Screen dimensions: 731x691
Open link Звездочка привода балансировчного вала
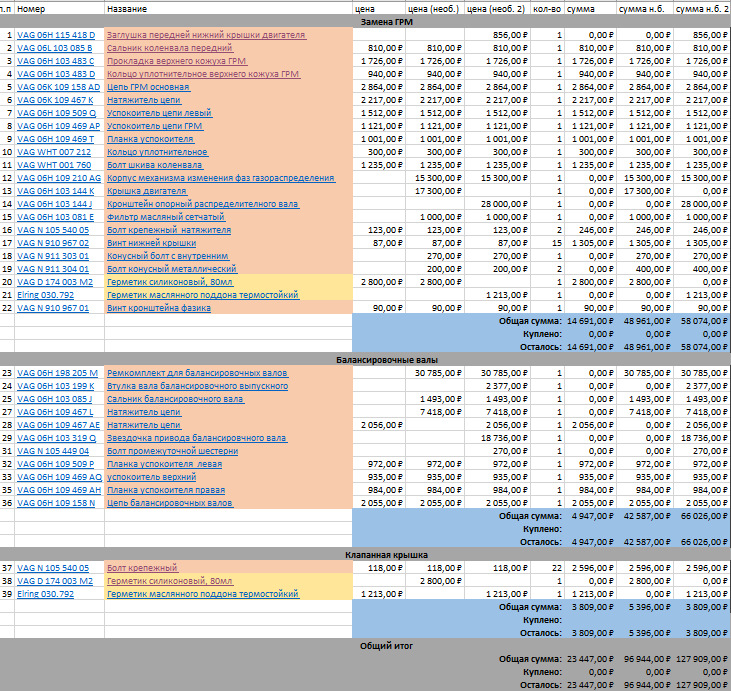click(197, 438)
